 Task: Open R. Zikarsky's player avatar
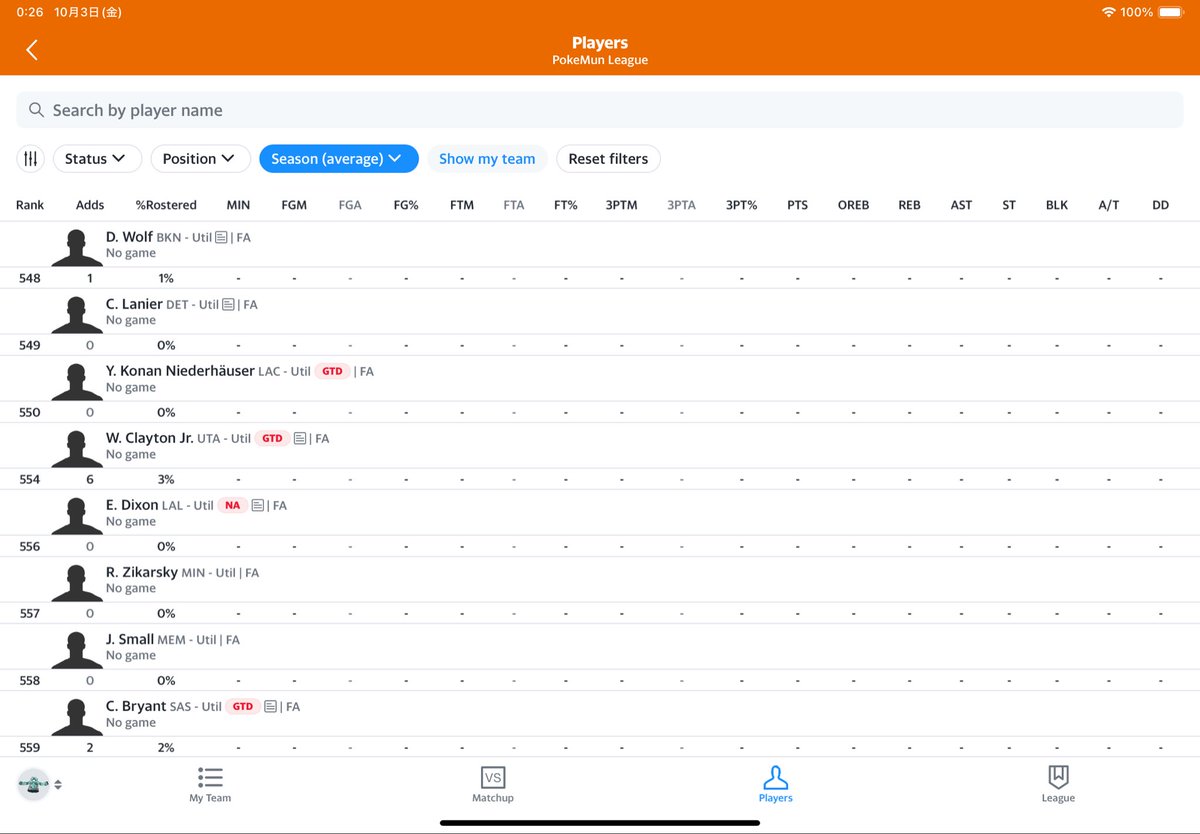point(77,581)
